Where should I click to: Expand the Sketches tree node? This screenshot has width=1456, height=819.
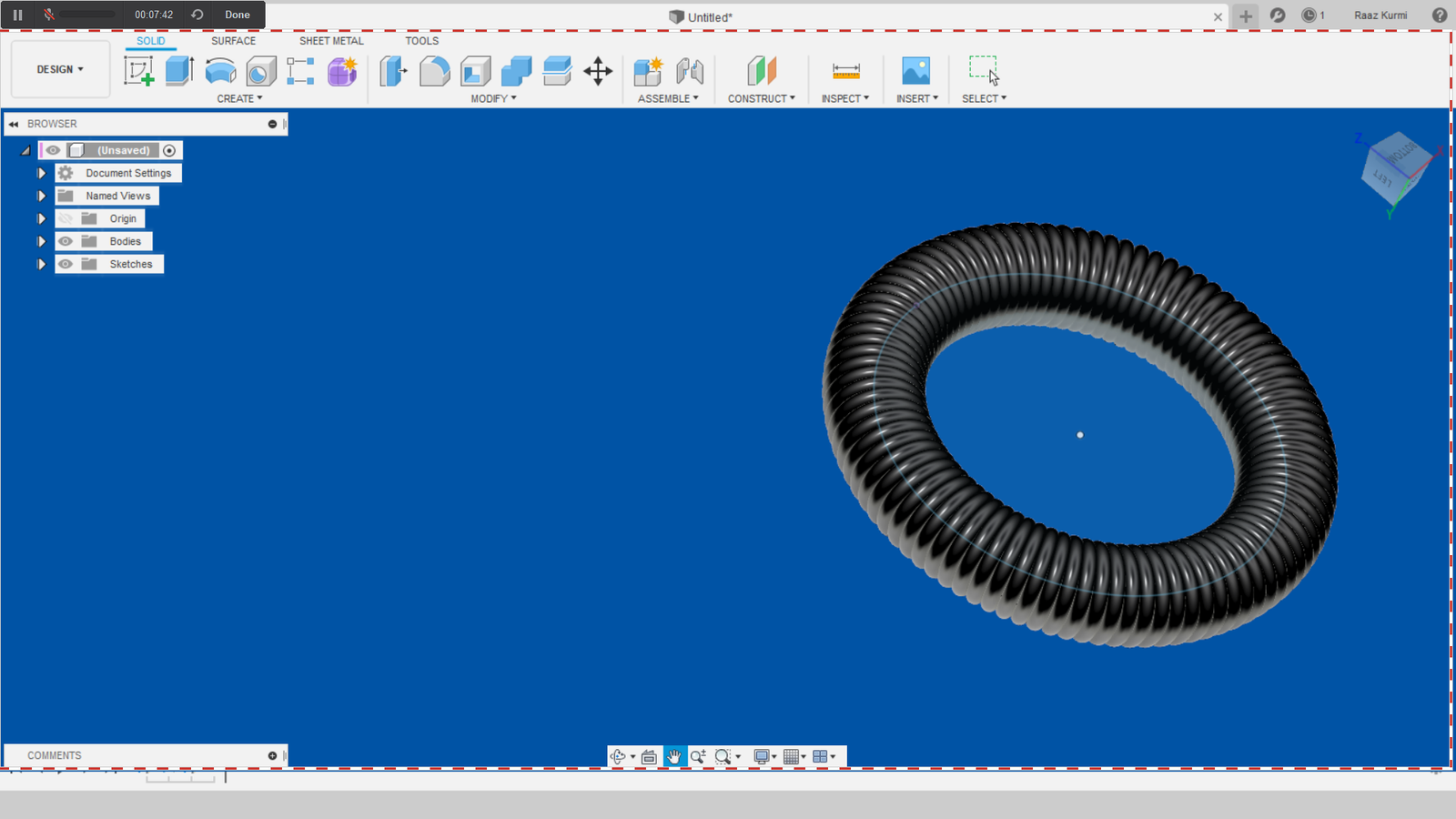[41, 264]
